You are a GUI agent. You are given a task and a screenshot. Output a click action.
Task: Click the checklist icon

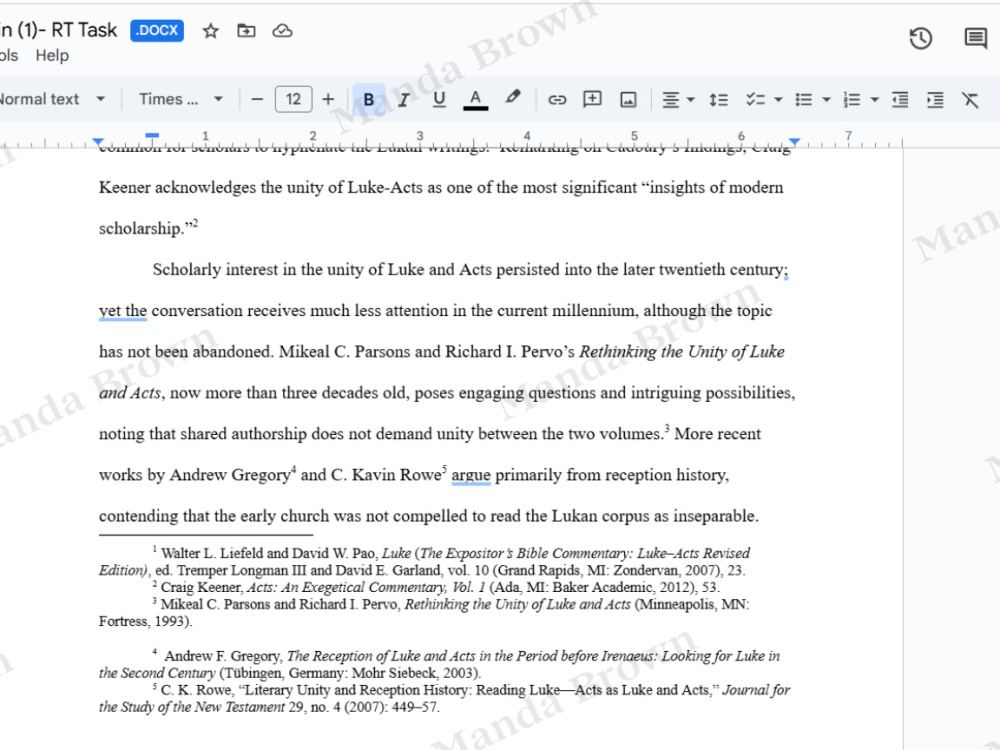(x=756, y=99)
